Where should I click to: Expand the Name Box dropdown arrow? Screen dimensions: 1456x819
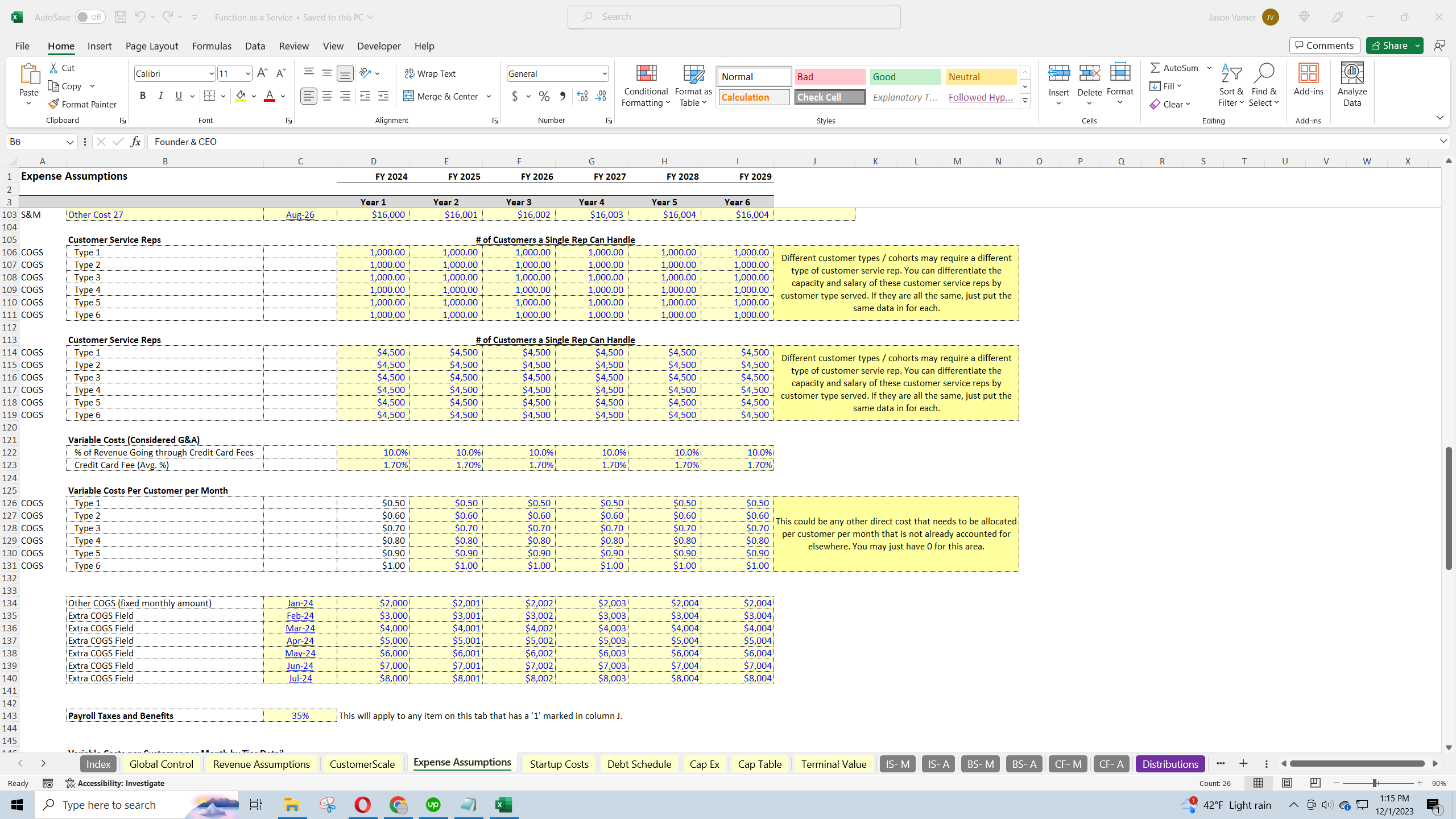click(x=69, y=142)
